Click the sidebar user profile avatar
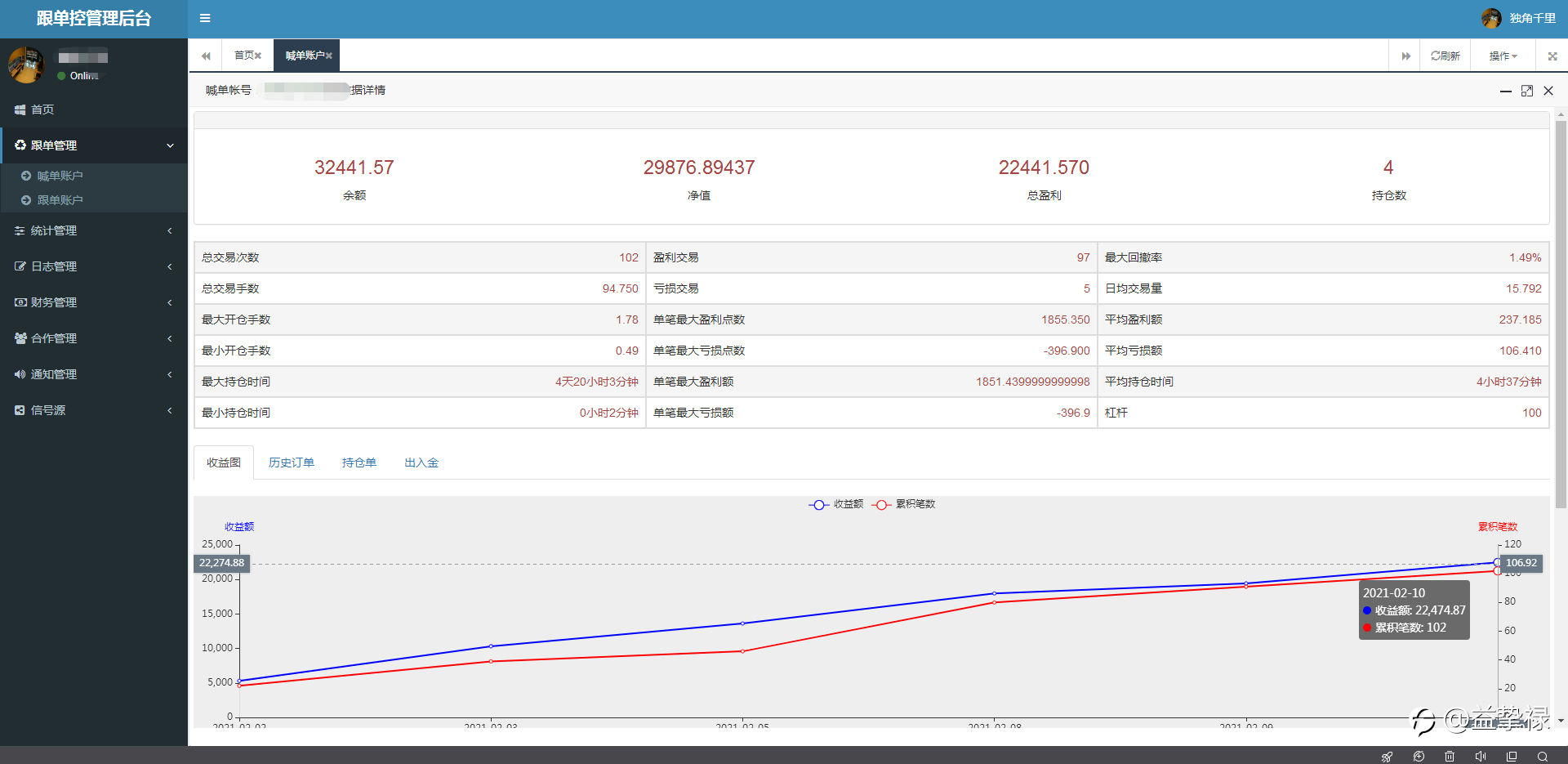The width and height of the screenshot is (1568, 764). (26, 65)
